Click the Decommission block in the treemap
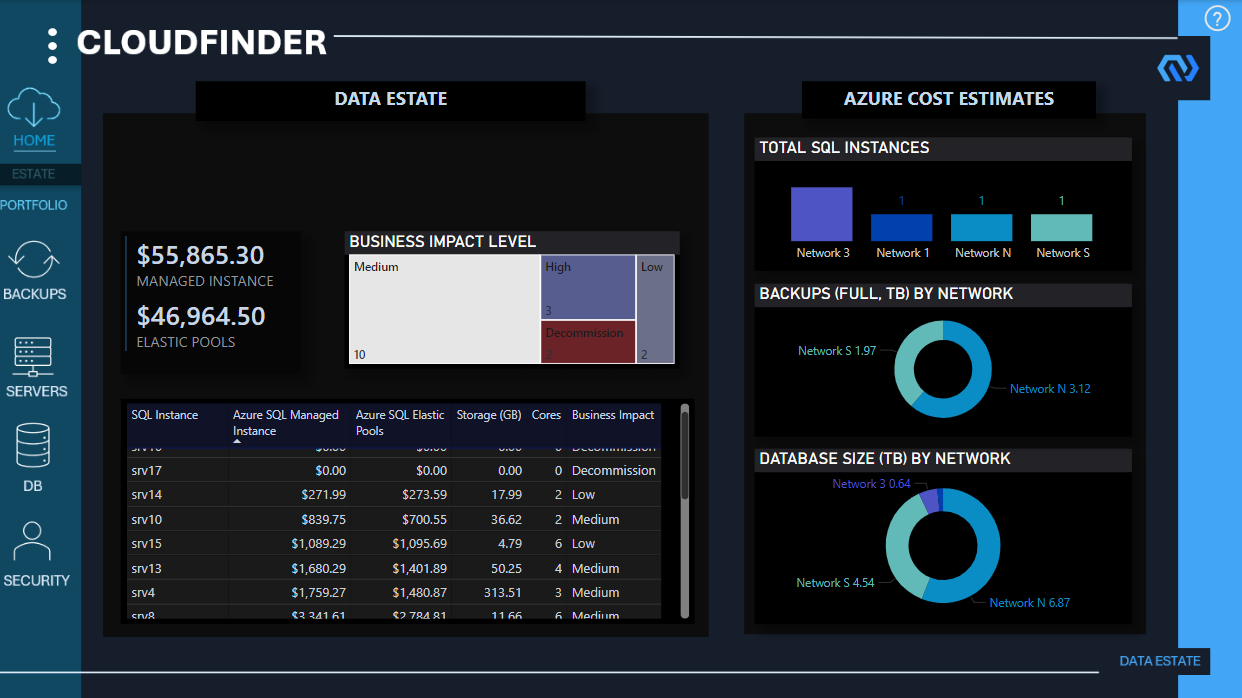Viewport: 1242px width, 698px height. [589, 342]
